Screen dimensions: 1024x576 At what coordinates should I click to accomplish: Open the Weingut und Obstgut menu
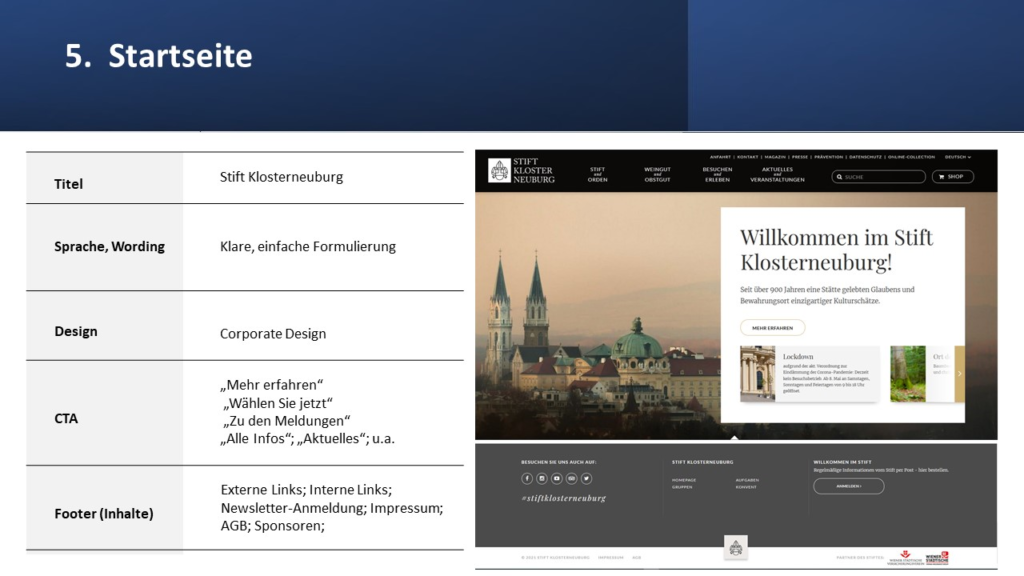coord(657,175)
